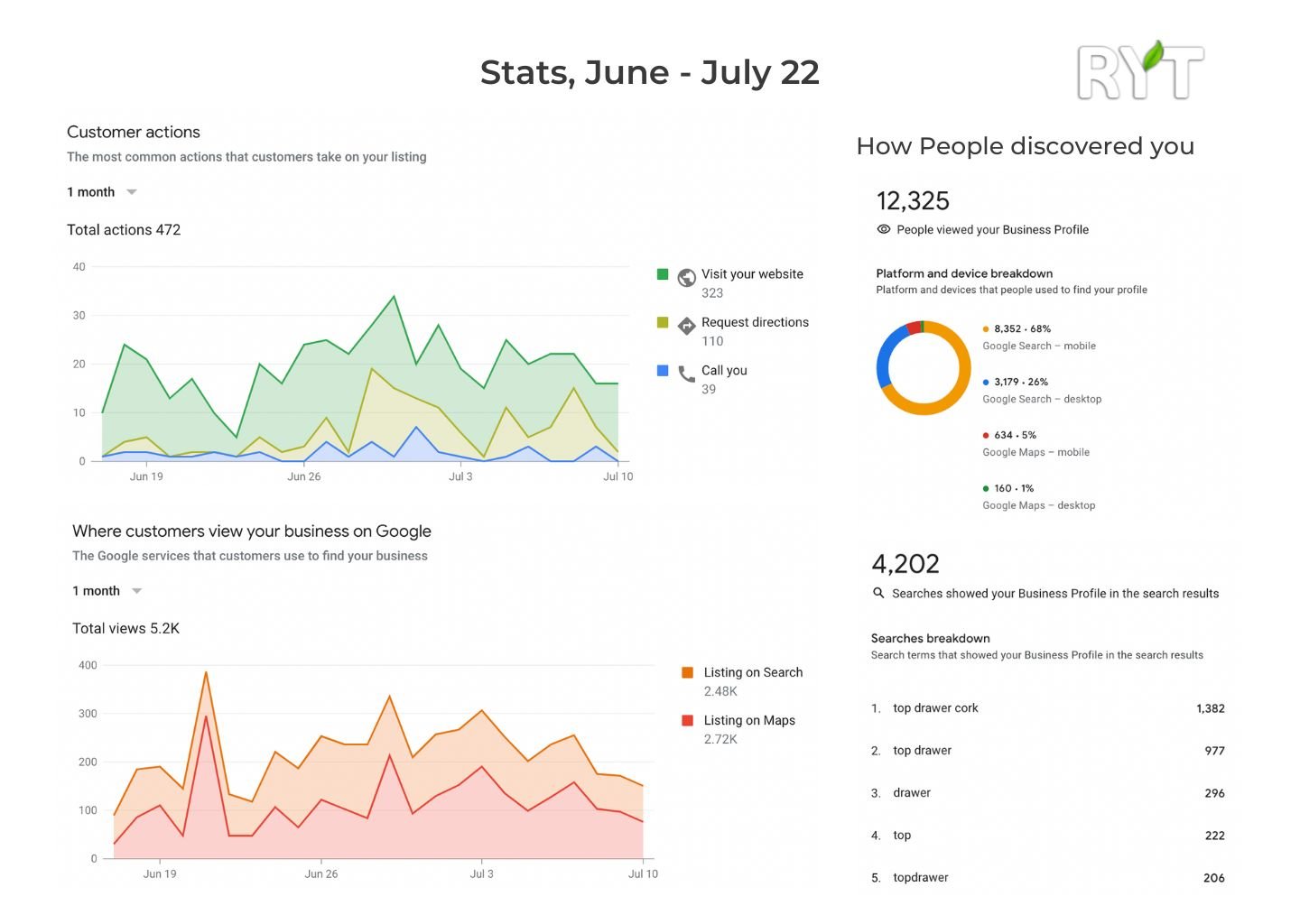Viewport: 1300px width, 924px height.
Task: Click the platform breakdown donut chart
Action: [x=923, y=367]
